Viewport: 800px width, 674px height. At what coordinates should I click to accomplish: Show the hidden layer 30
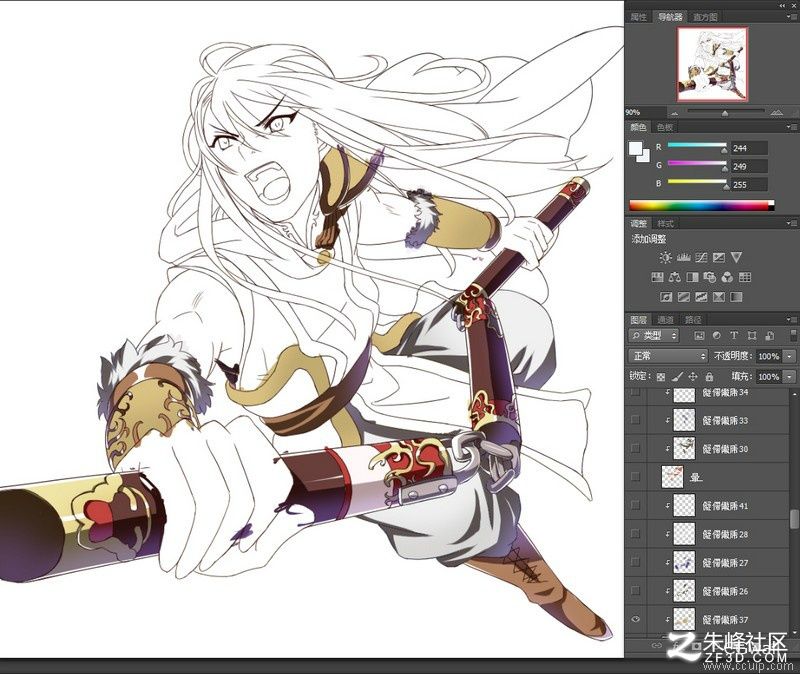pyautogui.click(x=635, y=448)
